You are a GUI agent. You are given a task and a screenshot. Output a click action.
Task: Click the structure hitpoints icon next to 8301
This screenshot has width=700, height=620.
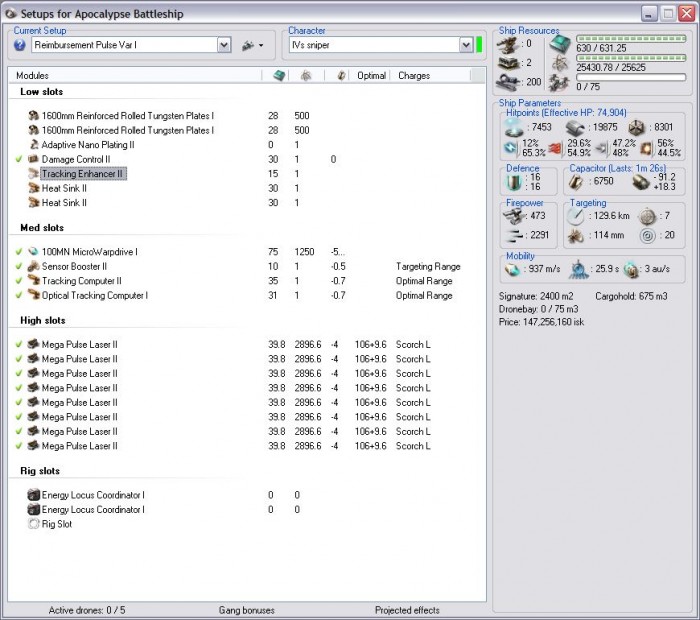point(636,127)
